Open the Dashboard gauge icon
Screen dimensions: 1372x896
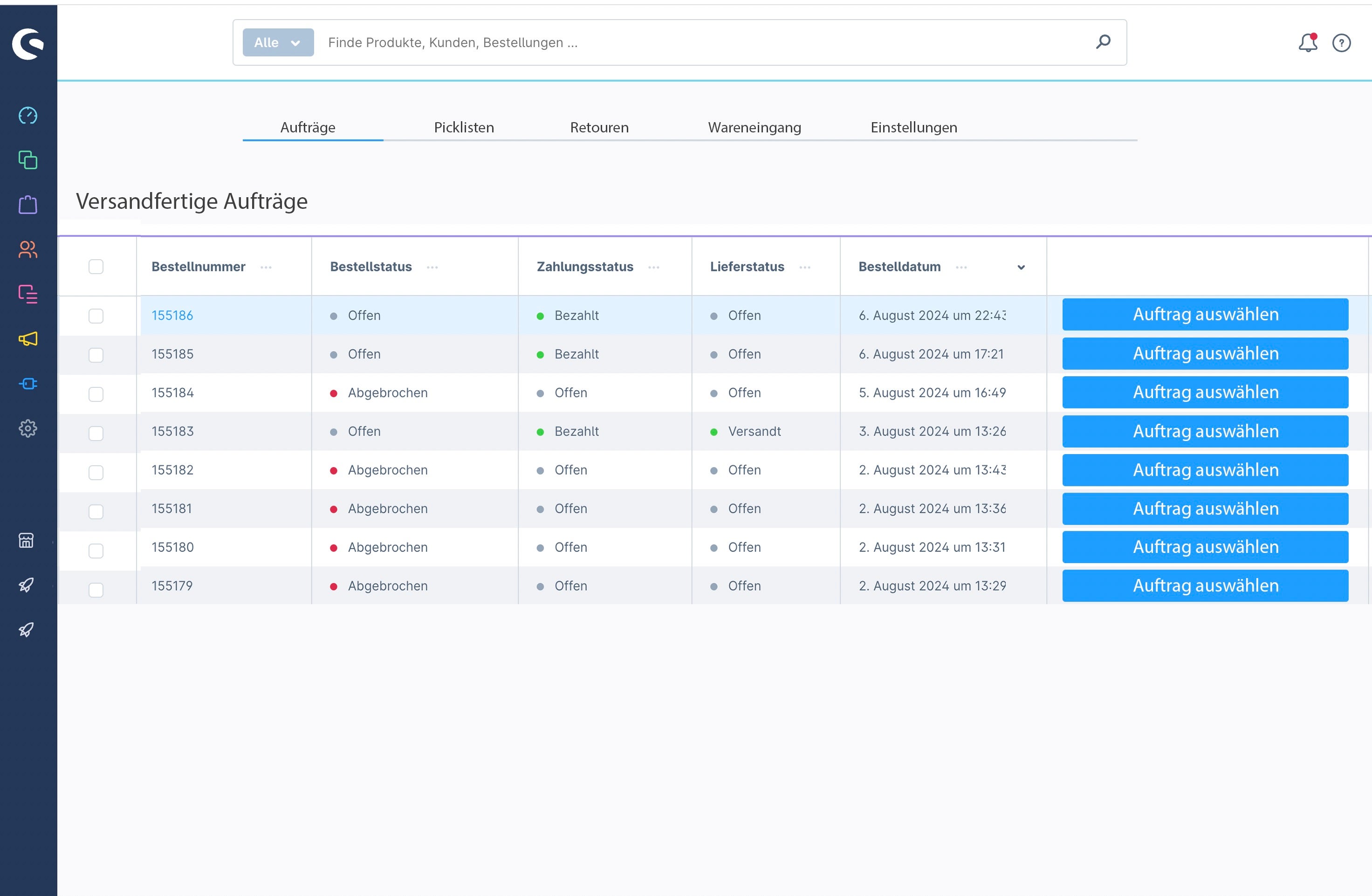tap(27, 115)
